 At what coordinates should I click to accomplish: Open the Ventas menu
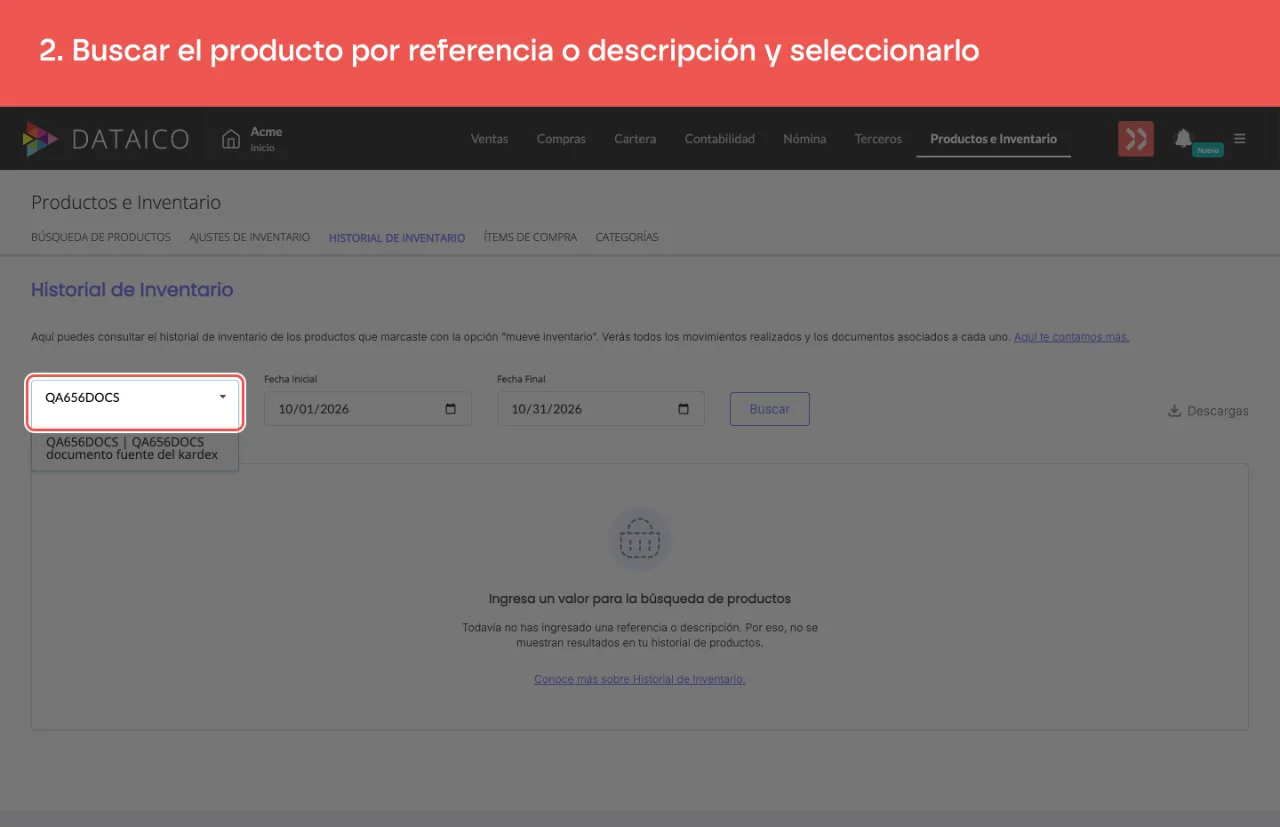click(490, 139)
